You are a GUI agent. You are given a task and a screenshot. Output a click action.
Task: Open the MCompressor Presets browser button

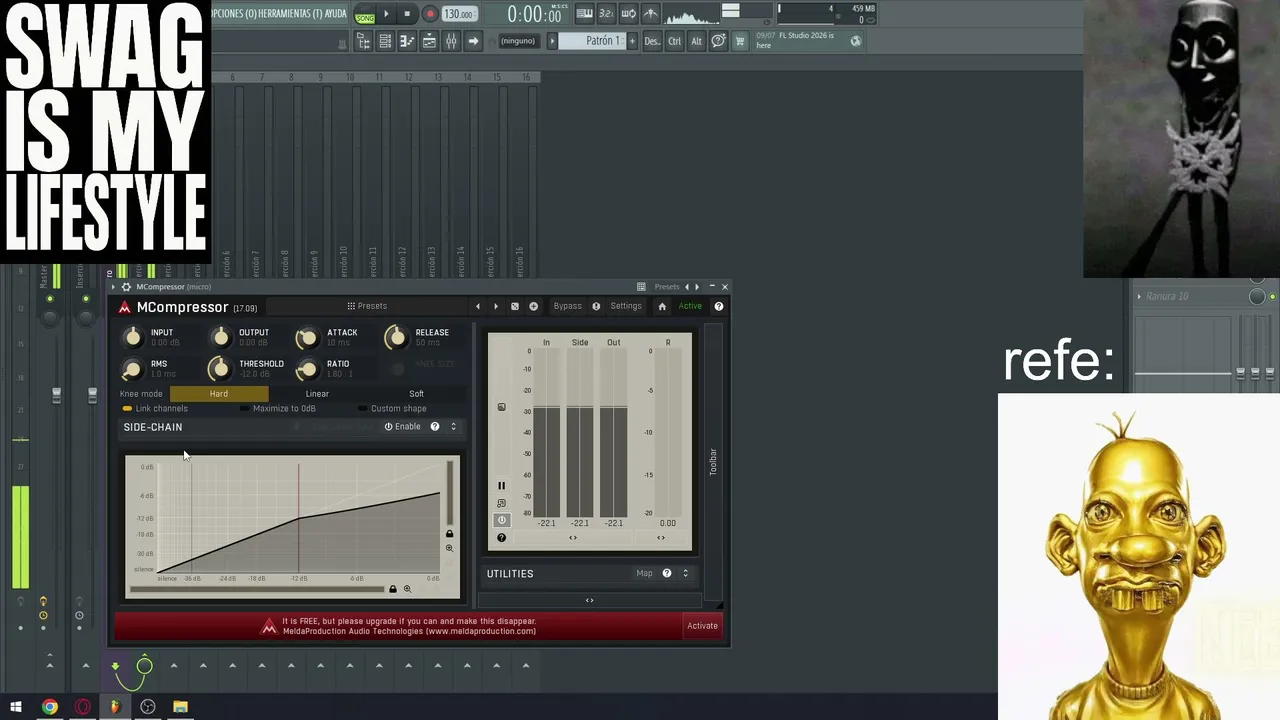tap(367, 306)
